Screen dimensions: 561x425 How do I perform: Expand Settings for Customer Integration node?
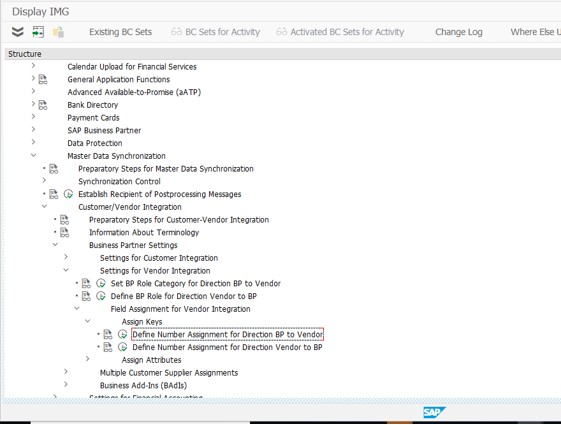(x=66, y=257)
